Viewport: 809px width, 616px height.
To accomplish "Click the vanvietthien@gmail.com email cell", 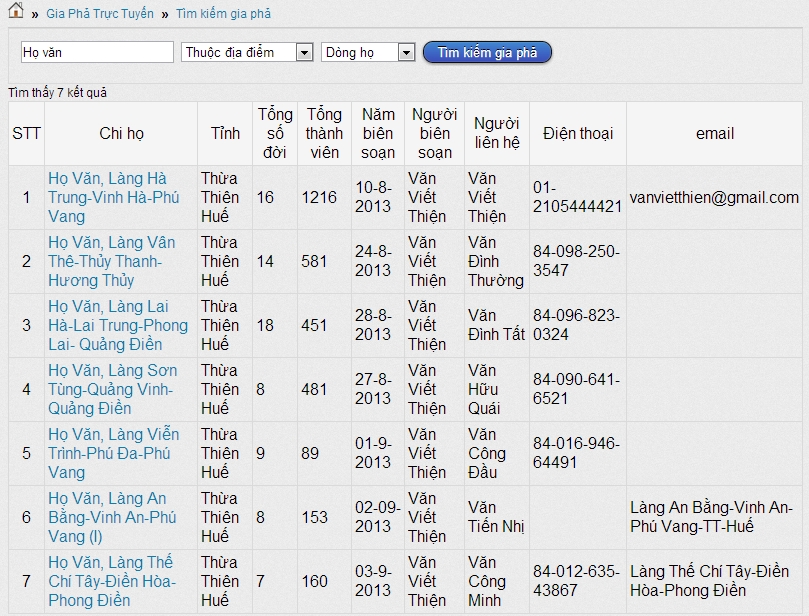I will tap(713, 197).
